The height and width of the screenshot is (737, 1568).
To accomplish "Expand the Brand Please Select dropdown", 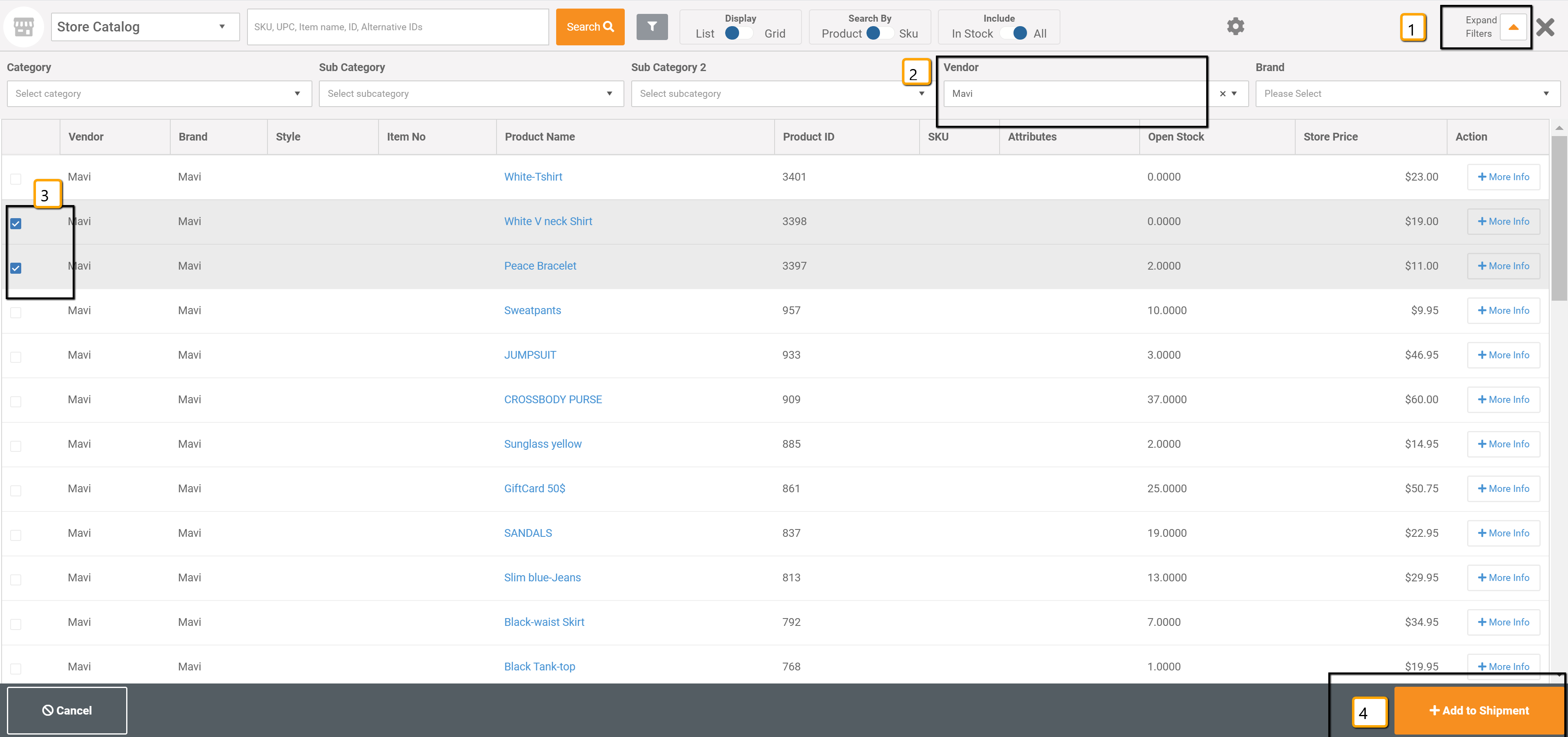I will [1407, 94].
